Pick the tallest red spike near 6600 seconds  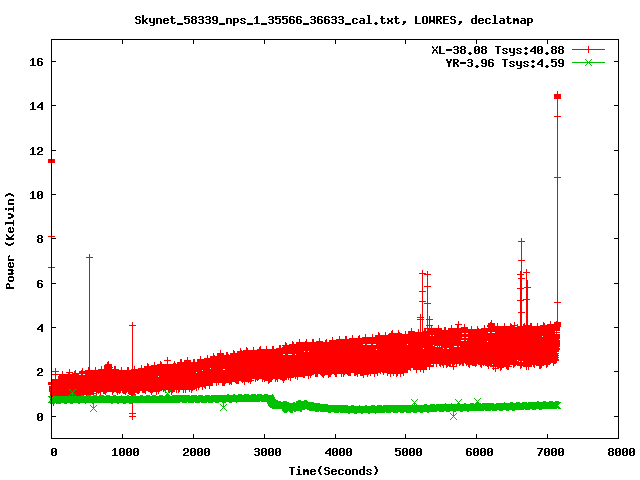click(521, 241)
